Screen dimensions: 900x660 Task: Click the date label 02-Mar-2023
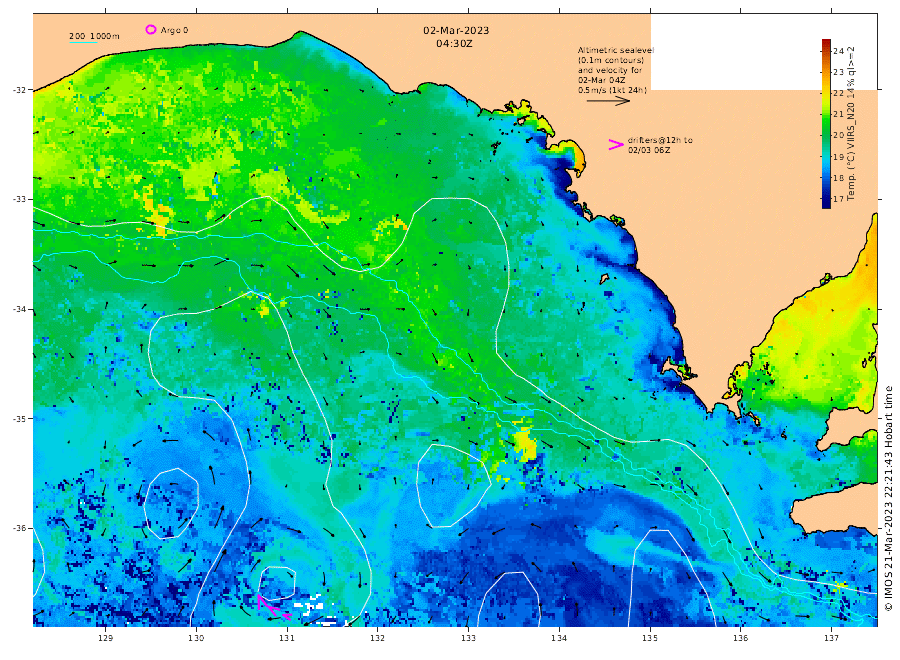[456, 30]
